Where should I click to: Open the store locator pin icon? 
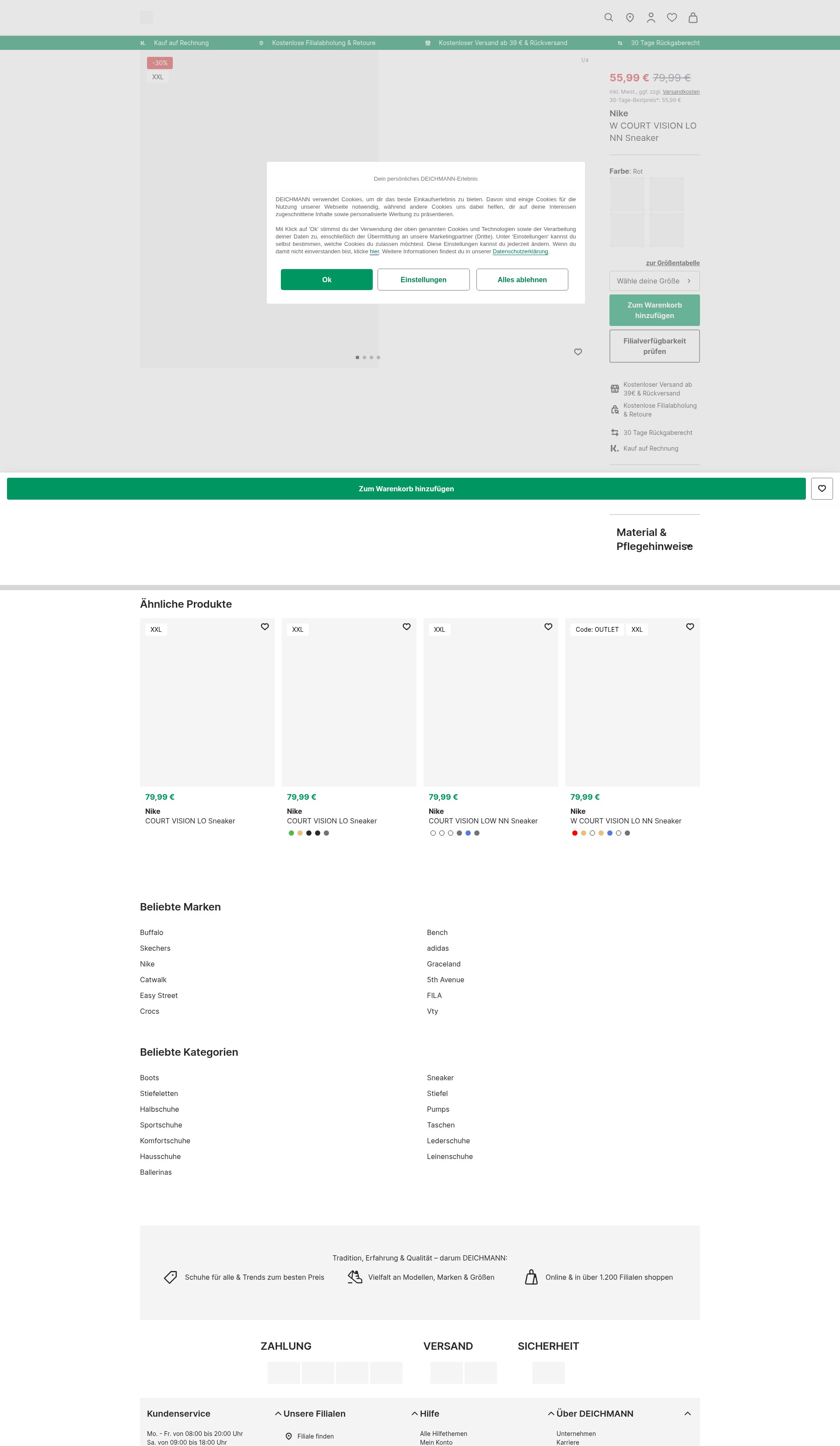pyautogui.click(x=630, y=18)
